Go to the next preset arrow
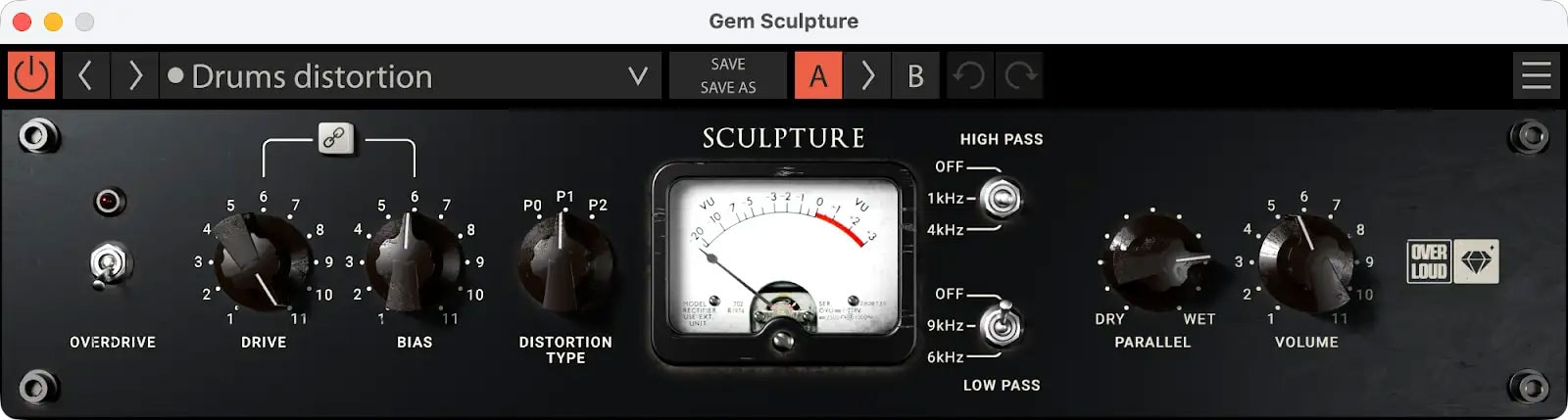The height and width of the screenshot is (420, 1568). (134, 75)
